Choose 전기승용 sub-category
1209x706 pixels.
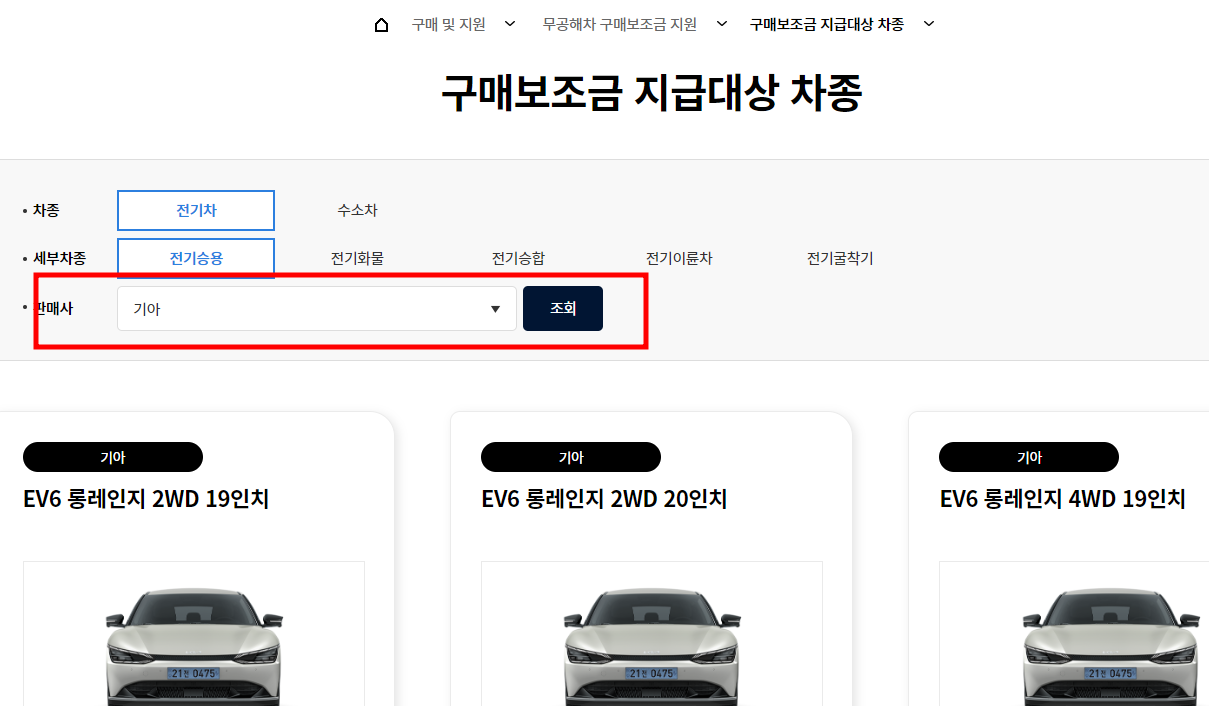point(196,258)
